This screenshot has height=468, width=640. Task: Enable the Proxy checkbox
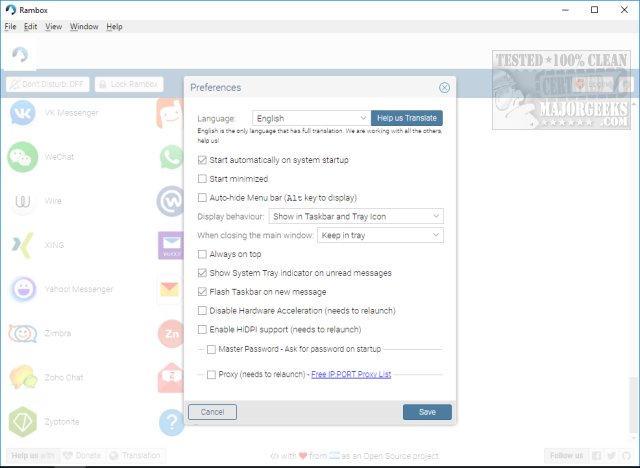211,375
